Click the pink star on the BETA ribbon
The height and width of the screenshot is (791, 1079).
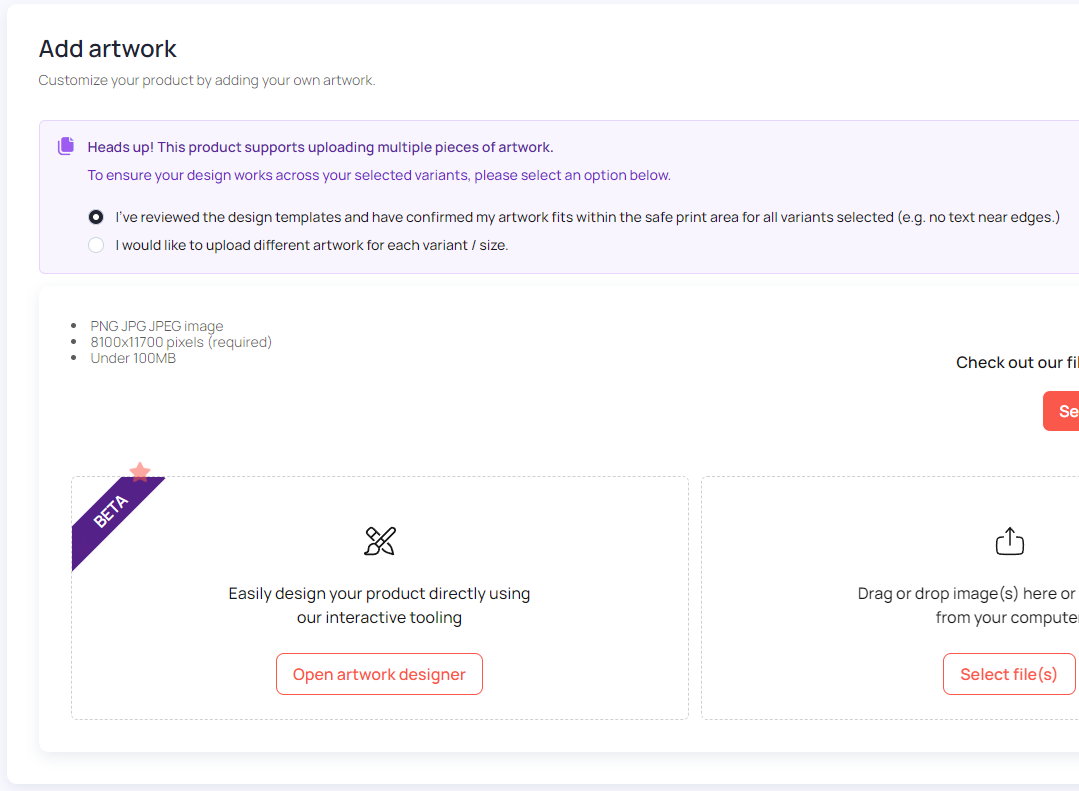pyautogui.click(x=140, y=472)
